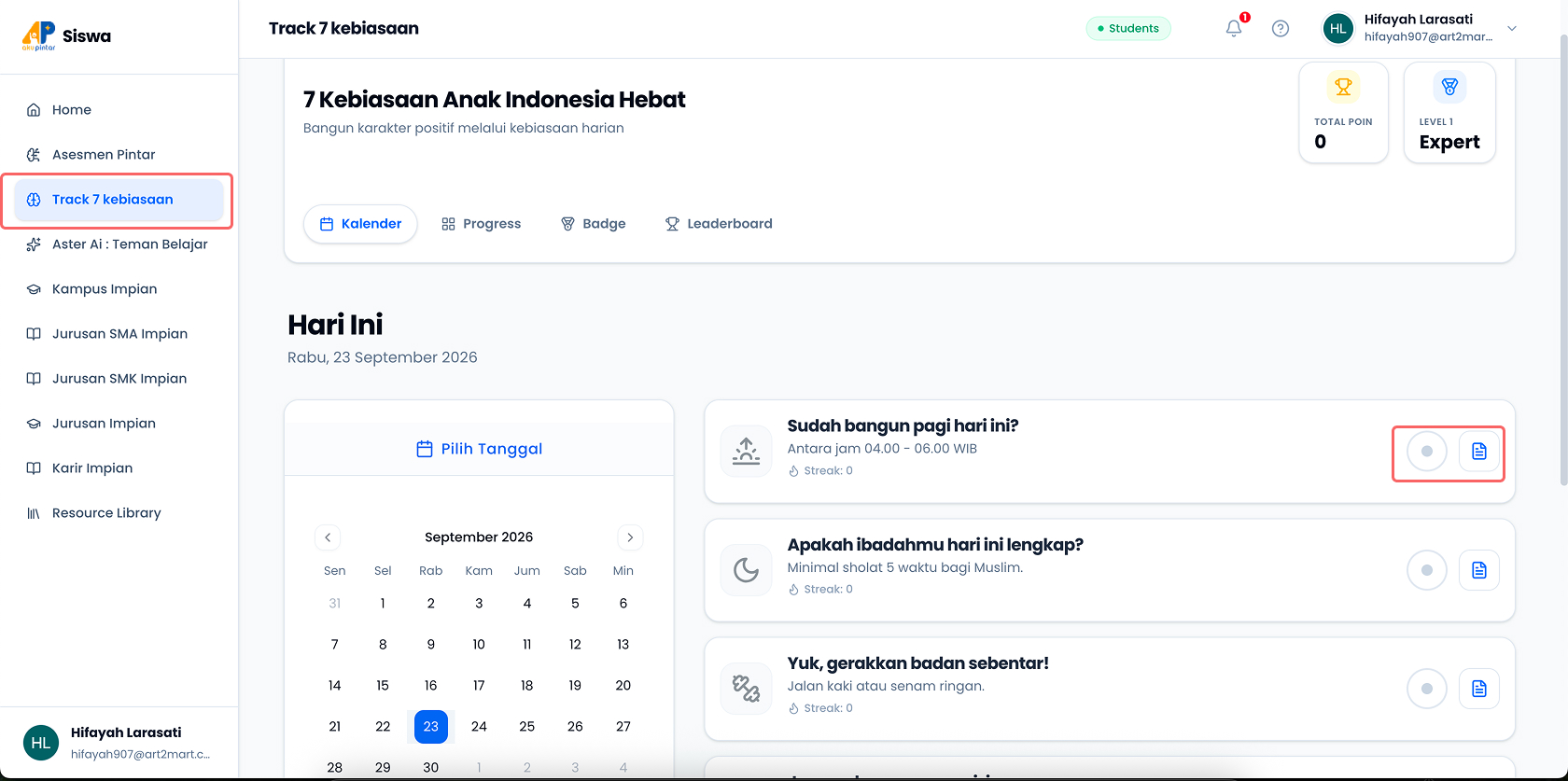Click the sunrise icon for bangun pagi
1568x781 pixels.
pyautogui.click(x=746, y=451)
